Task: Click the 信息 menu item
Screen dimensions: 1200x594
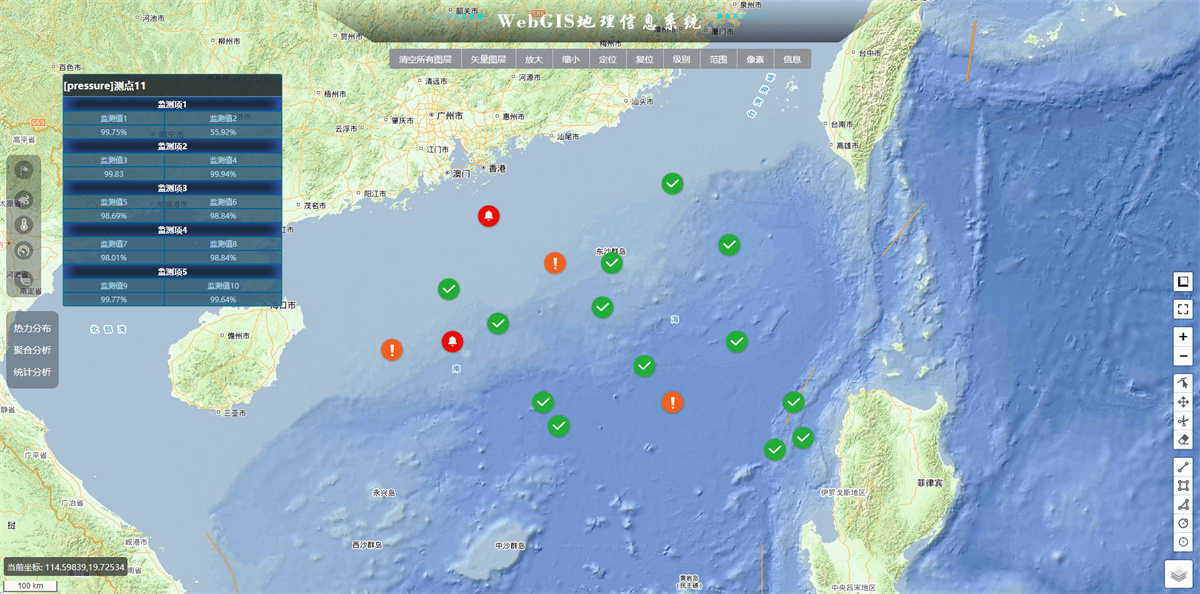Action: (x=792, y=59)
